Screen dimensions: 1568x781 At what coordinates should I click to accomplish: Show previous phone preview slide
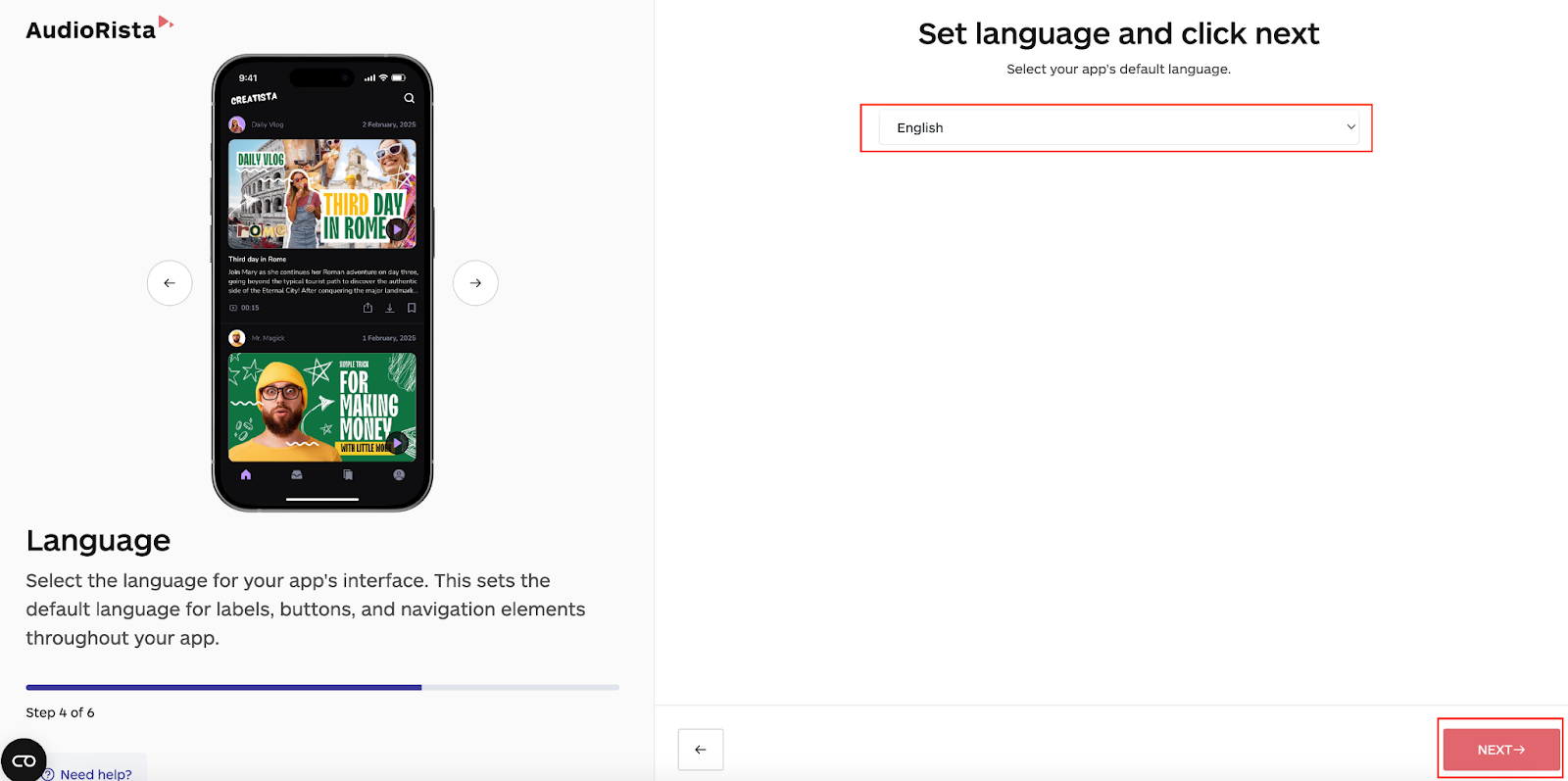[x=170, y=283]
